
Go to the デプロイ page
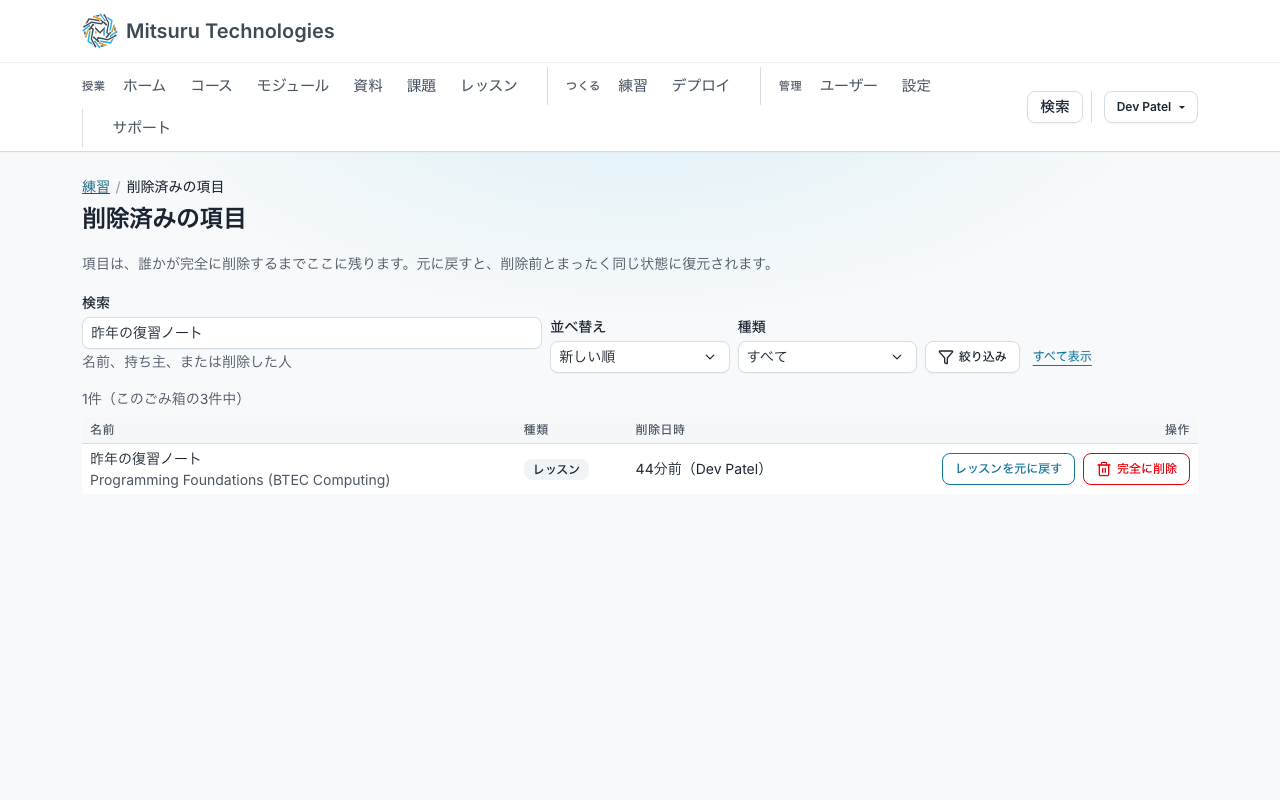(701, 86)
